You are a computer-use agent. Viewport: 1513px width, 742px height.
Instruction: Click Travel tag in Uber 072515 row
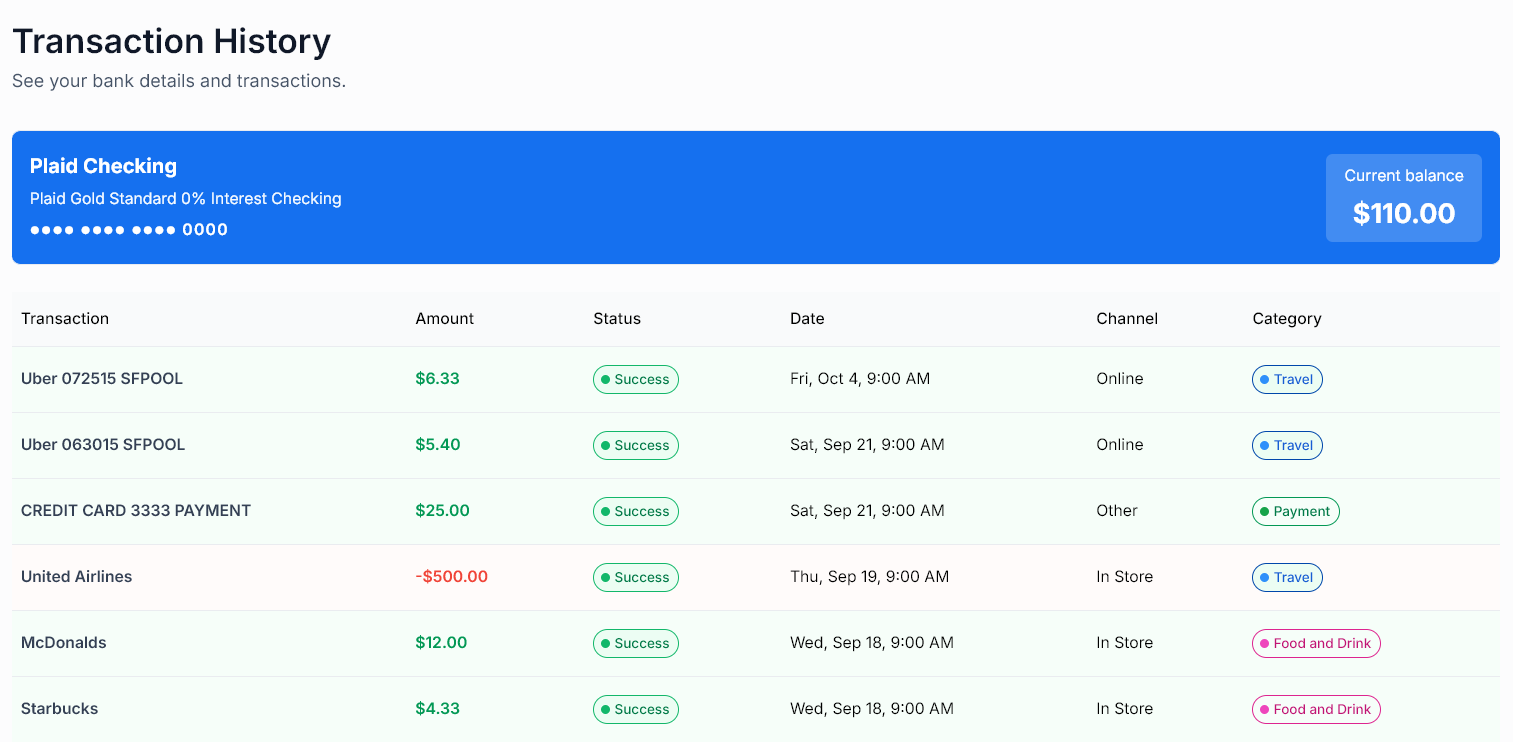pyautogui.click(x=1287, y=380)
